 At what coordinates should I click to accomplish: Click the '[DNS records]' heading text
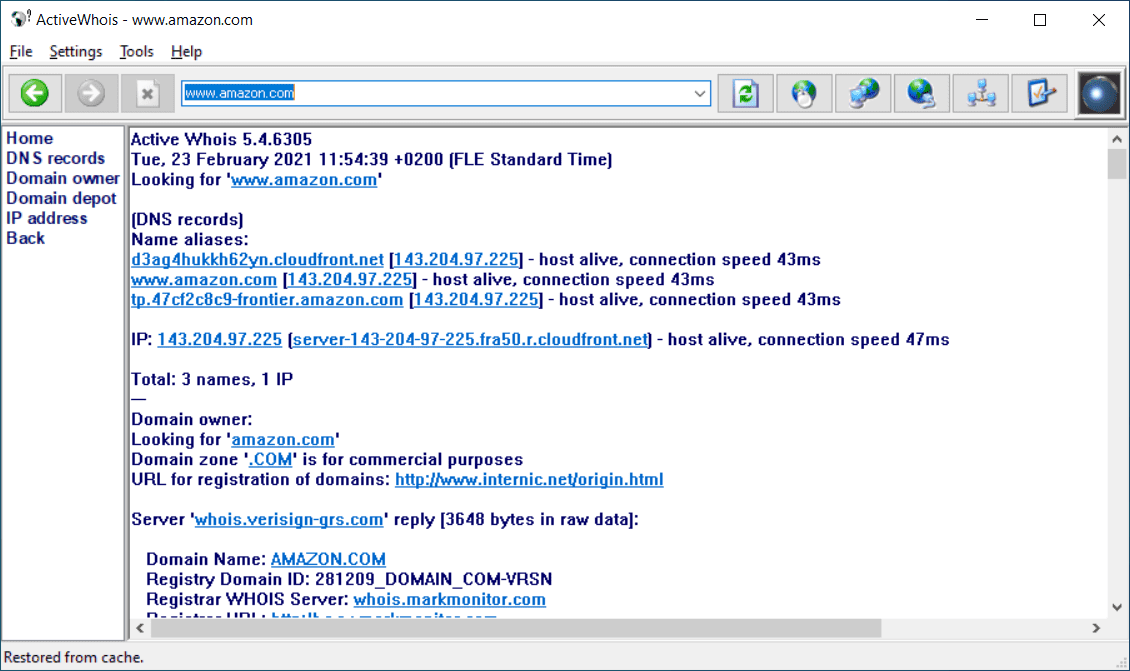pyautogui.click(x=187, y=219)
